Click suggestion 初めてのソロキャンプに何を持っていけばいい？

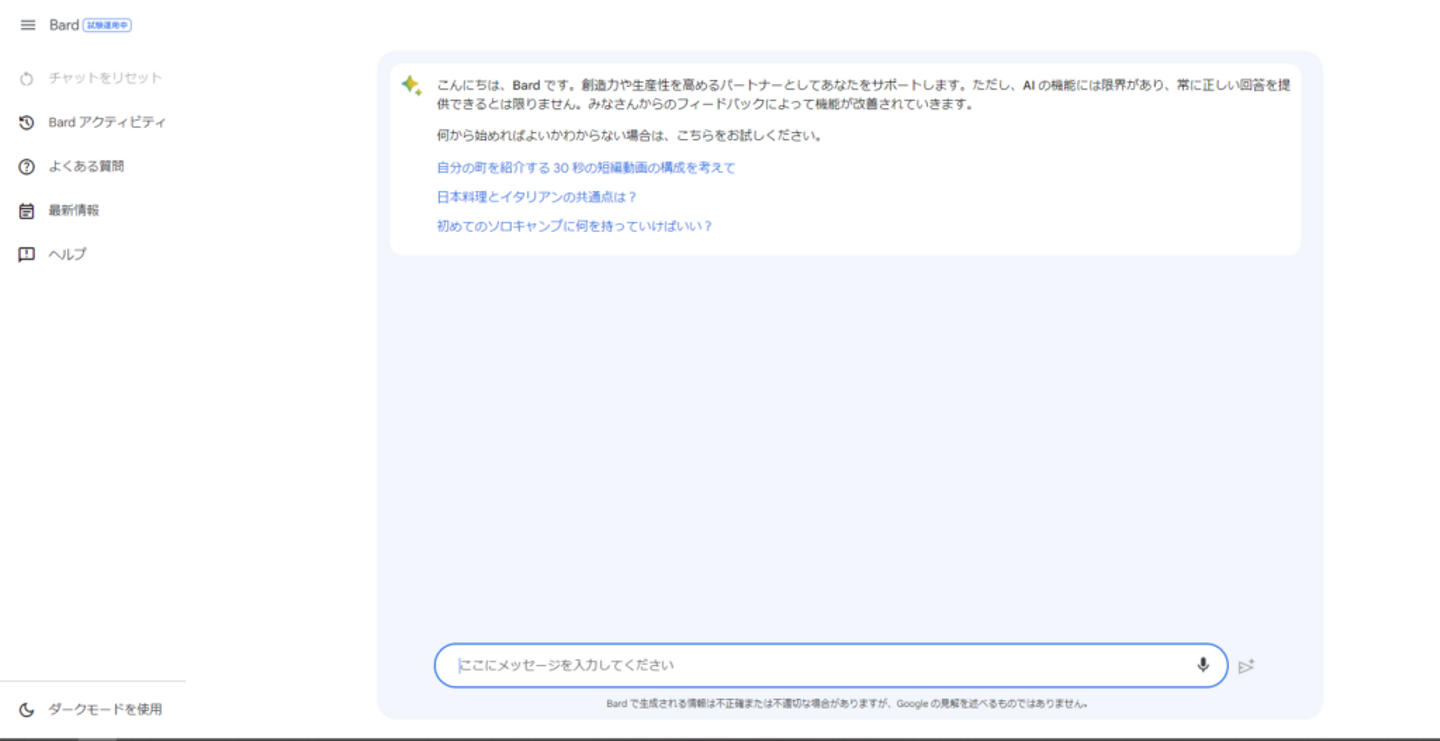(x=575, y=226)
